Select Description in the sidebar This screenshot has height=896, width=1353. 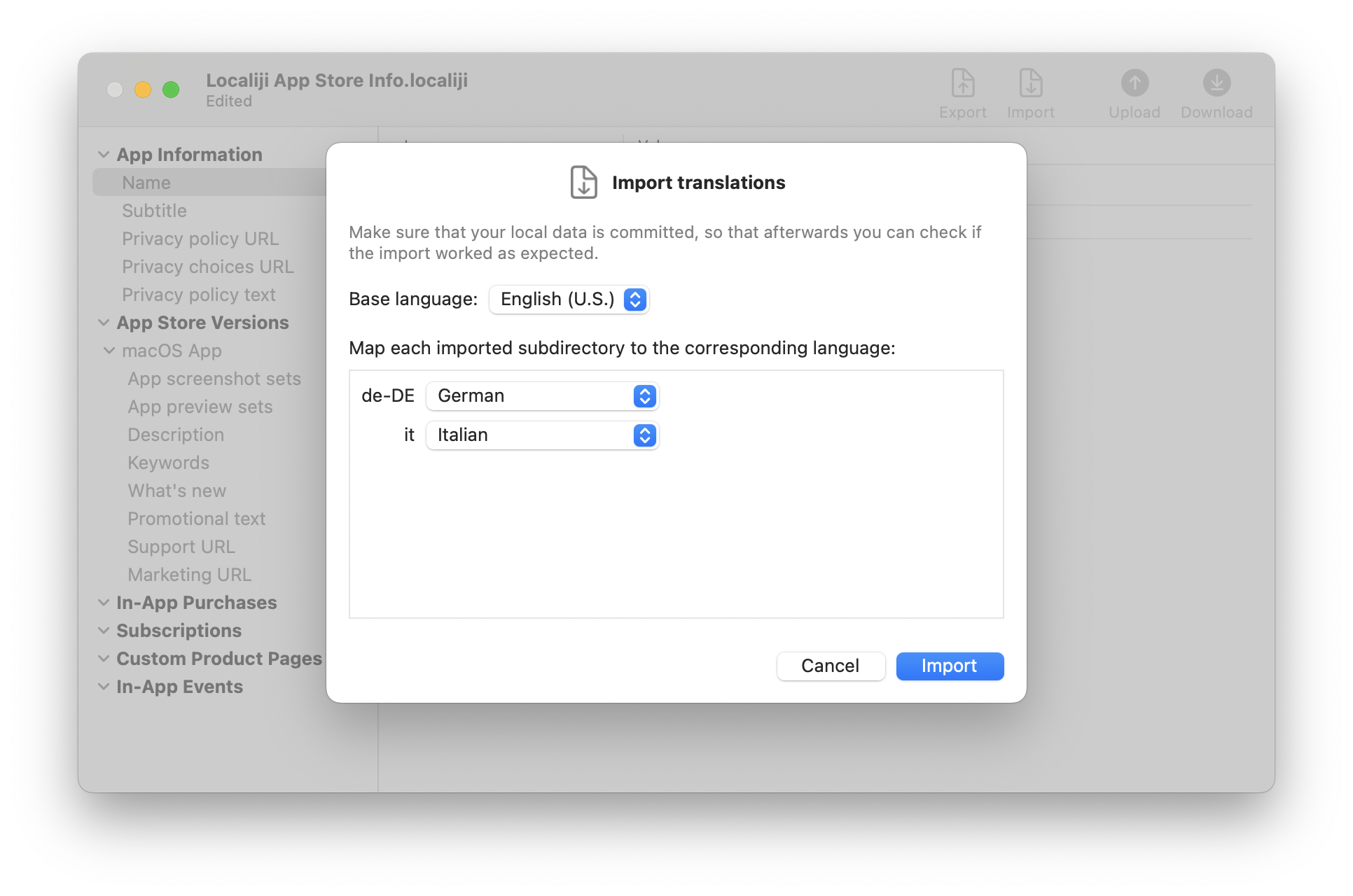click(176, 434)
